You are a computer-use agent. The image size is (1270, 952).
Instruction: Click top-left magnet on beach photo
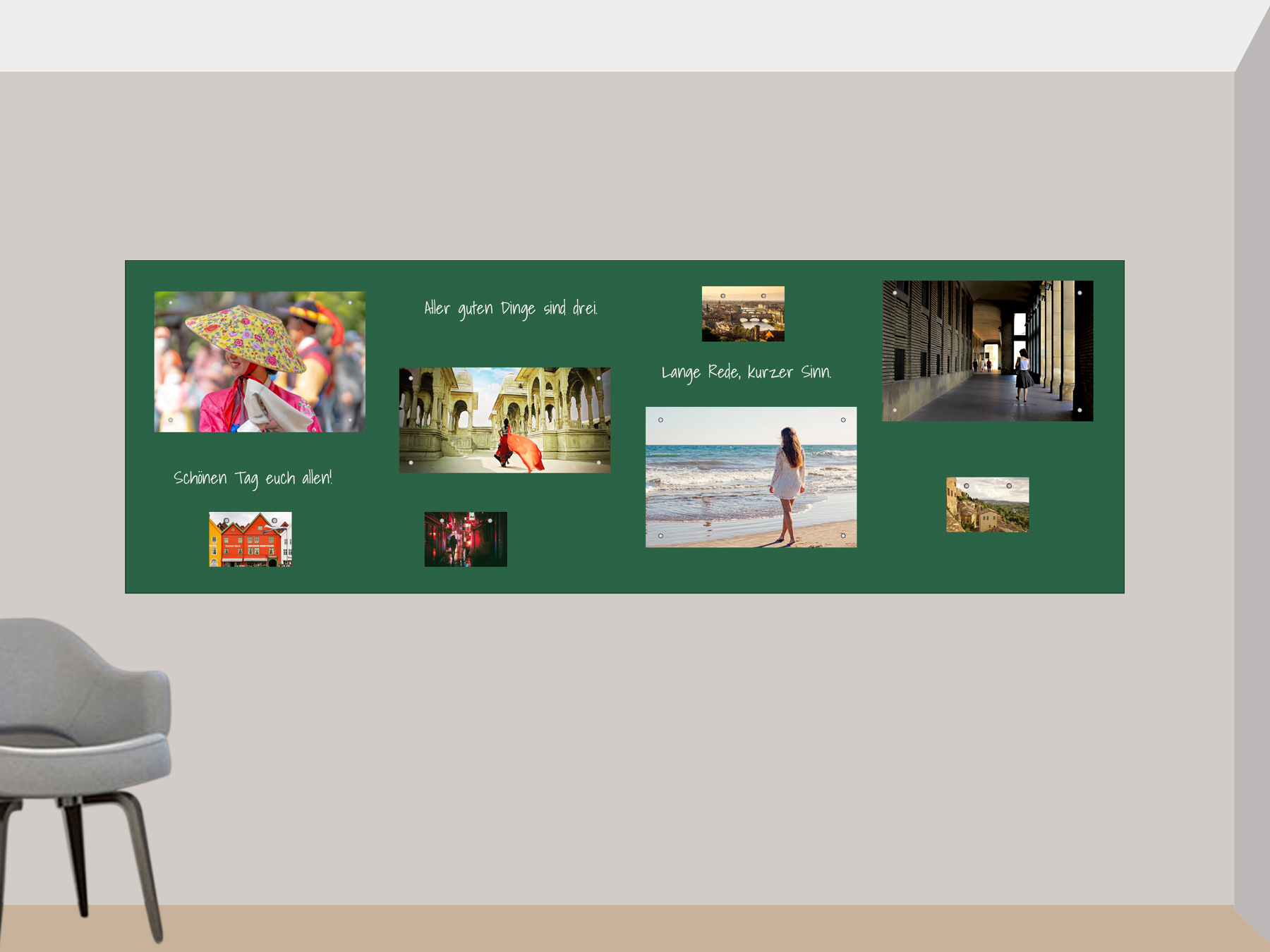[660, 420]
